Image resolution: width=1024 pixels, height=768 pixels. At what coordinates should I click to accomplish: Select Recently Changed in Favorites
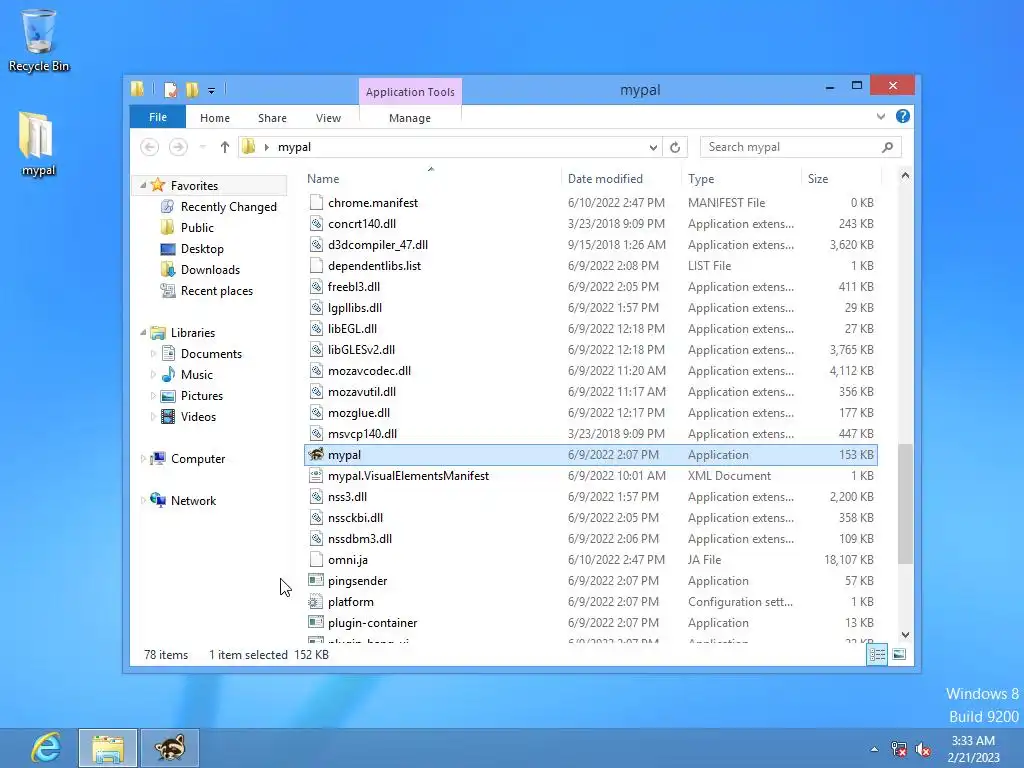(x=229, y=206)
